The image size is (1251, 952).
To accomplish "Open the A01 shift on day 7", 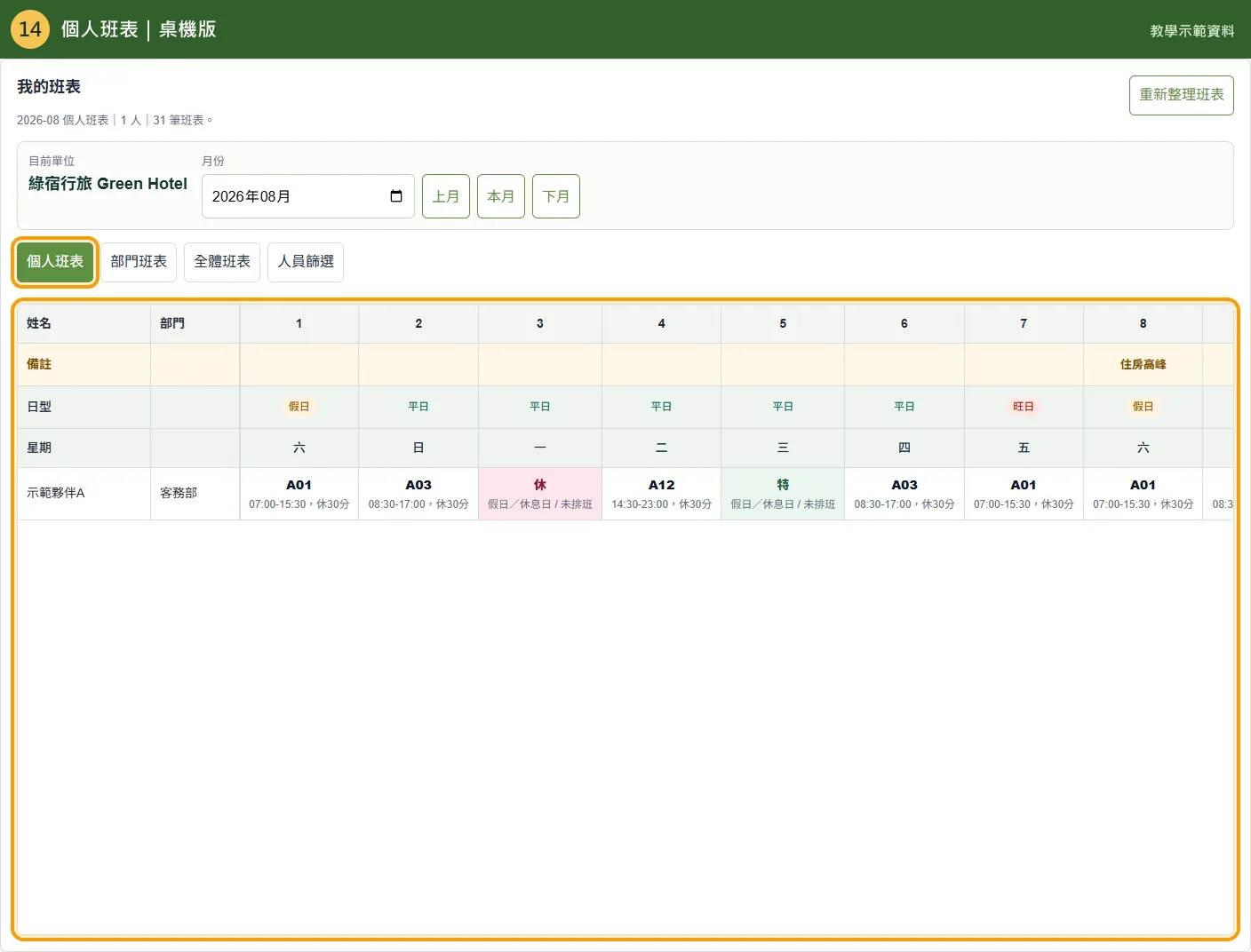I will click(x=1024, y=494).
